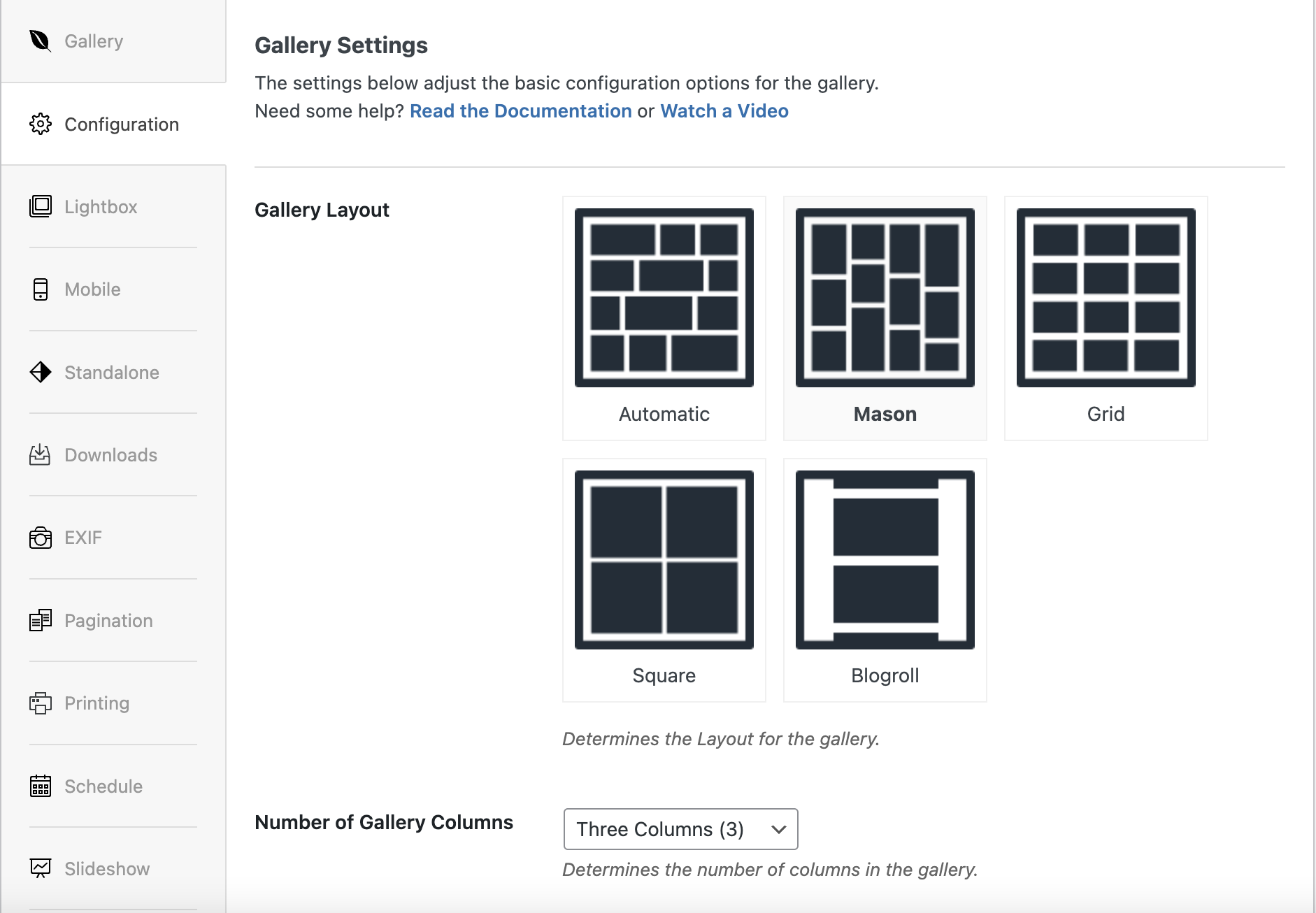Click the Standalone diamond icon
The height and width of the screenshot is (913, 1316).
pos(41,372)
